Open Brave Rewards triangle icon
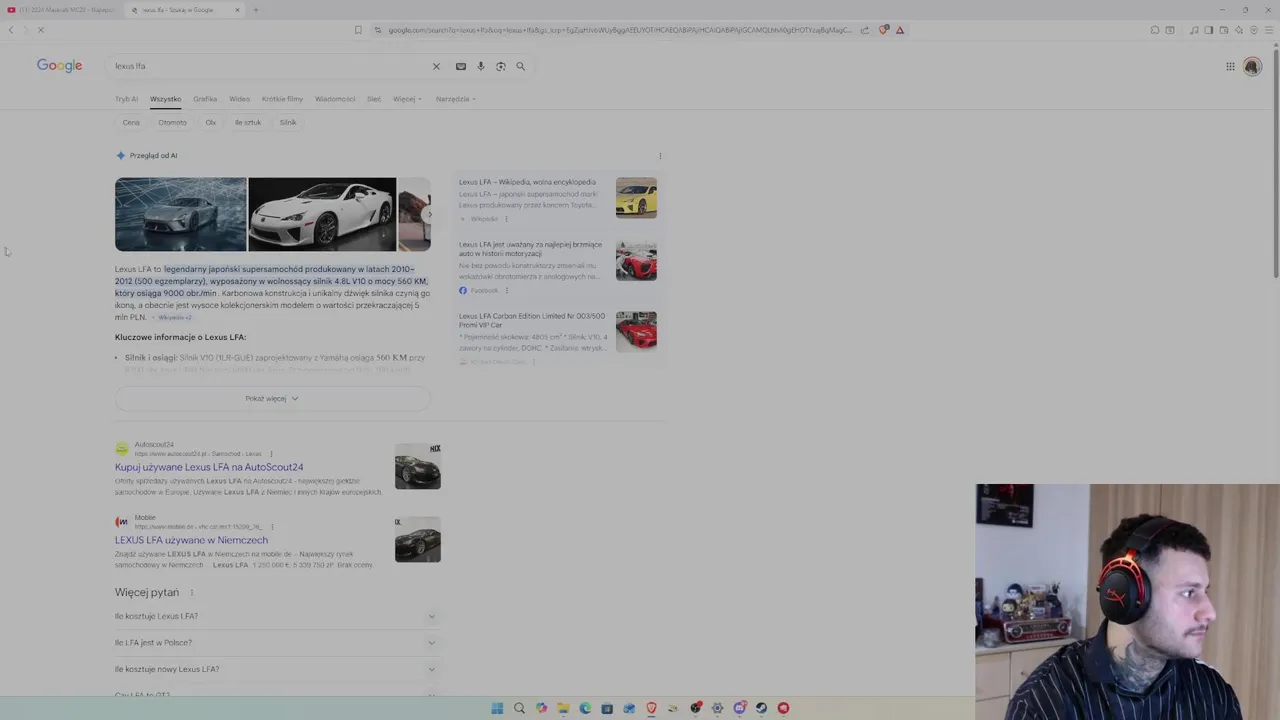 [x=900, y=30]
